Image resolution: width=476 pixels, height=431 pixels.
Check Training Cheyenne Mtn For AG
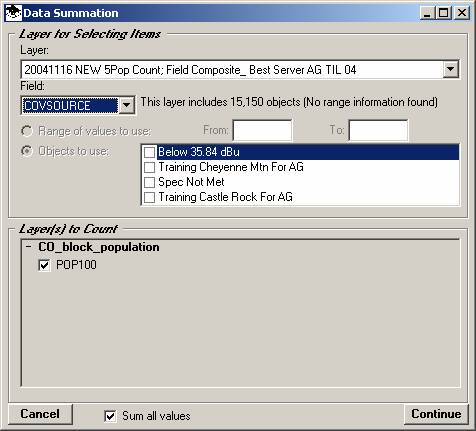pyautogui.click(x=149, y=167)
